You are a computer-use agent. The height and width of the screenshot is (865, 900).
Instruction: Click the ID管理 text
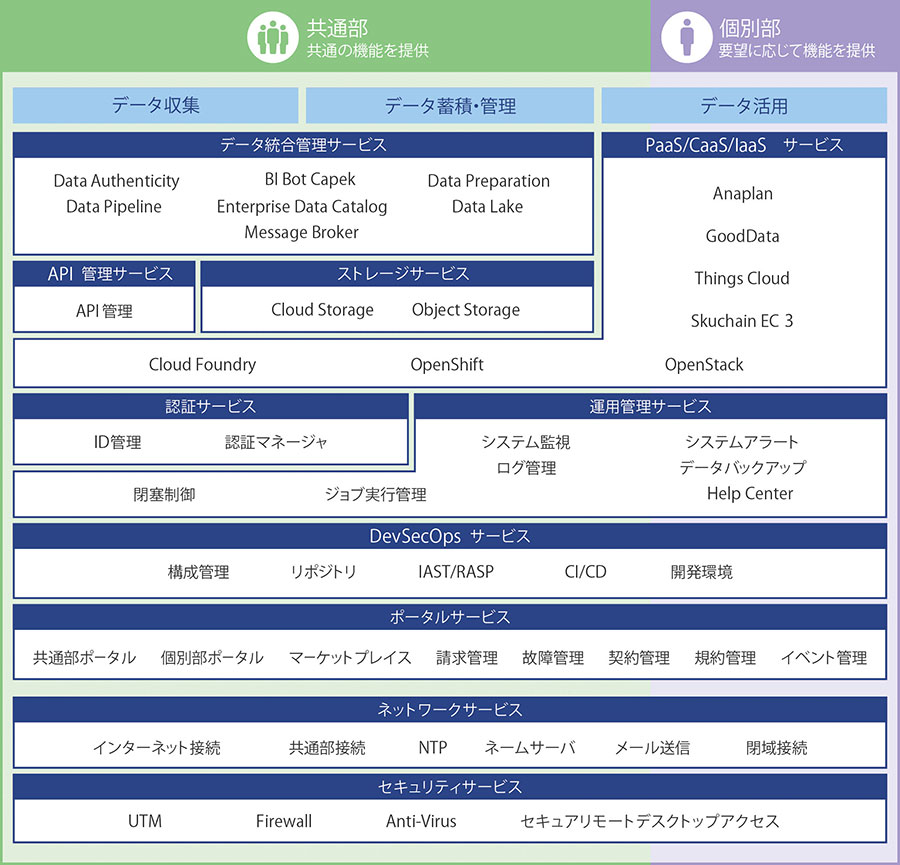click(117, 443)
